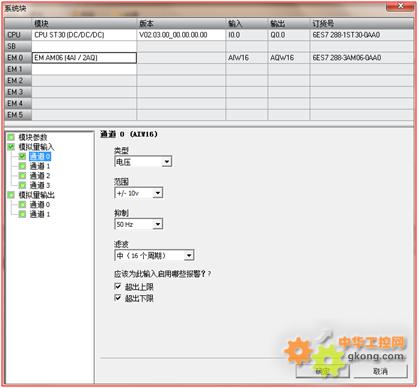Image resolution: width=419 pixels, height=388 pixels.
Task: Select the EM 1 row header
Action: [x=18, y=69]
